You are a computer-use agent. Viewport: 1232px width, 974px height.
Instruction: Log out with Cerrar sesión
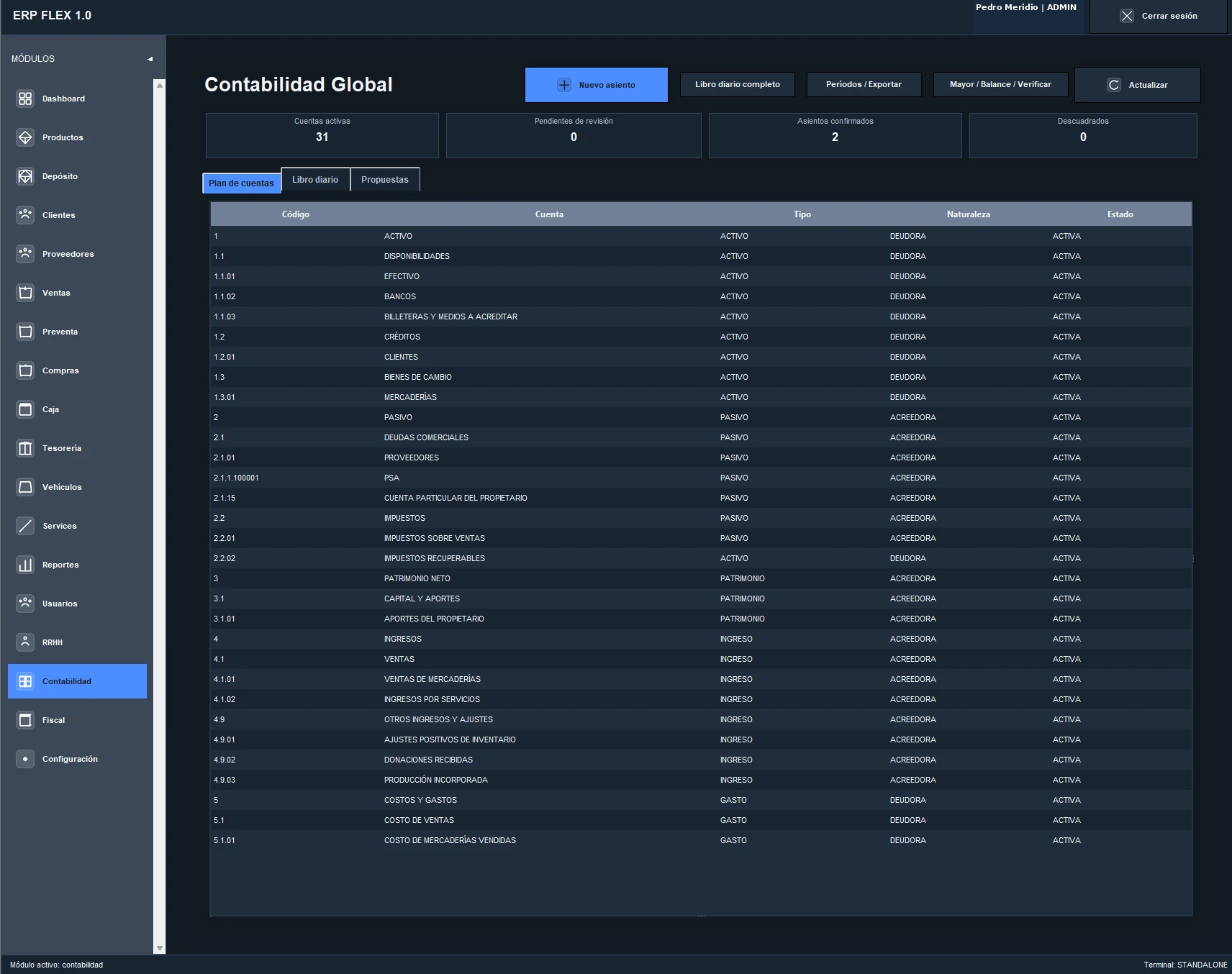click(x=1158, y=16)
